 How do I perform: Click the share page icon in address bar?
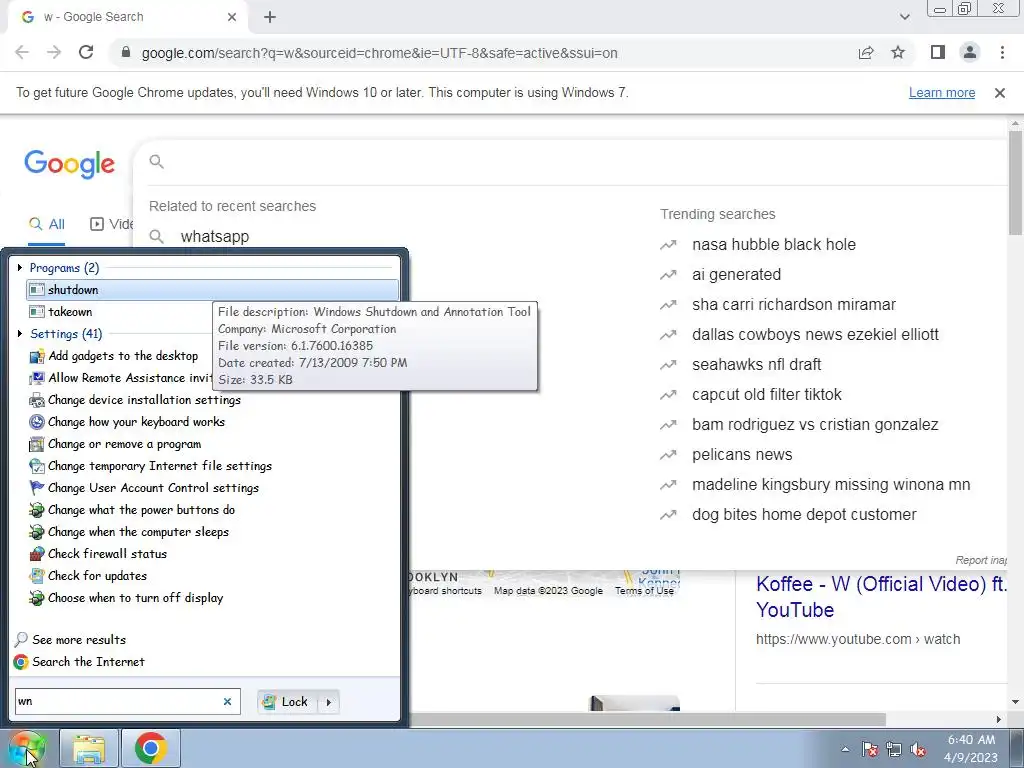[x=866, y=53]
